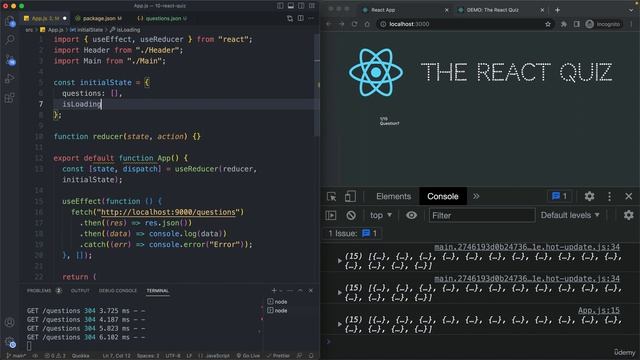Open Accounts icon in activity bar
The height and width of the screenshot is (360, 640).
tap(10, 322)
